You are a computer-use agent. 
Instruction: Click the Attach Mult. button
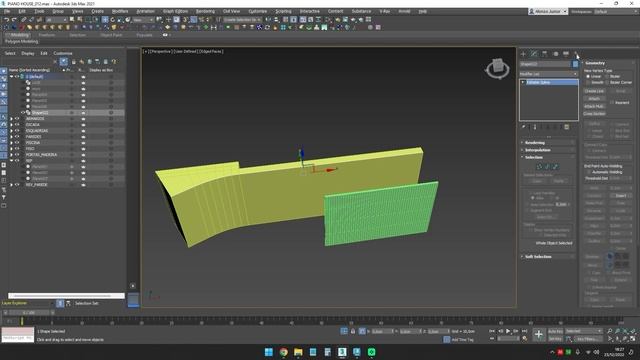tap(594, 106)
